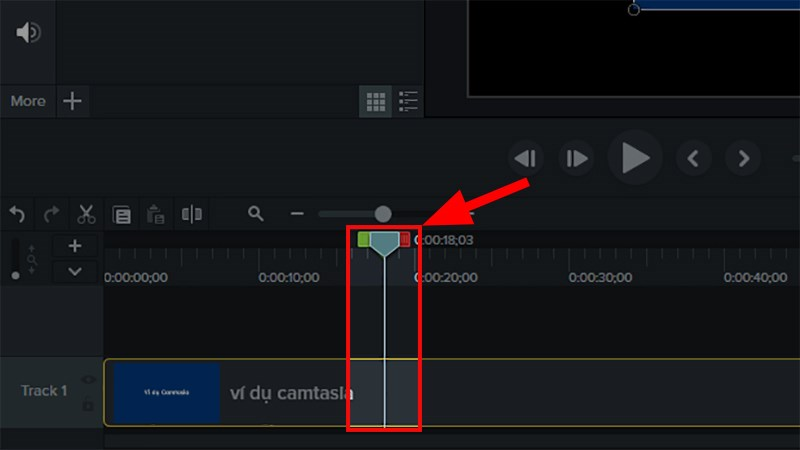Step back one frame
This screenshot has height=450, width=800.
pos(526,158)
